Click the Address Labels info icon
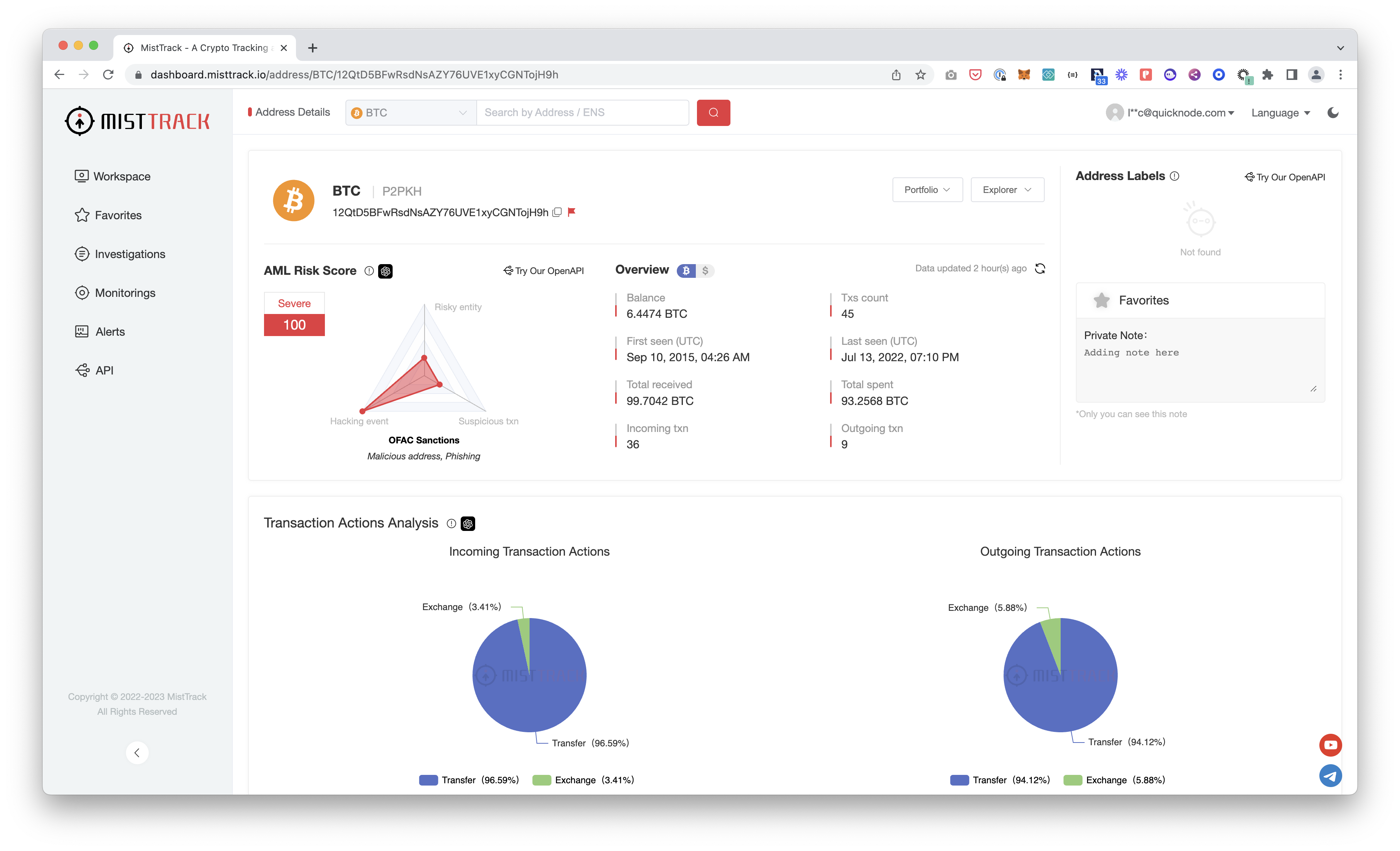This screenshot has height=851, width=1400. coord(1174,176)
